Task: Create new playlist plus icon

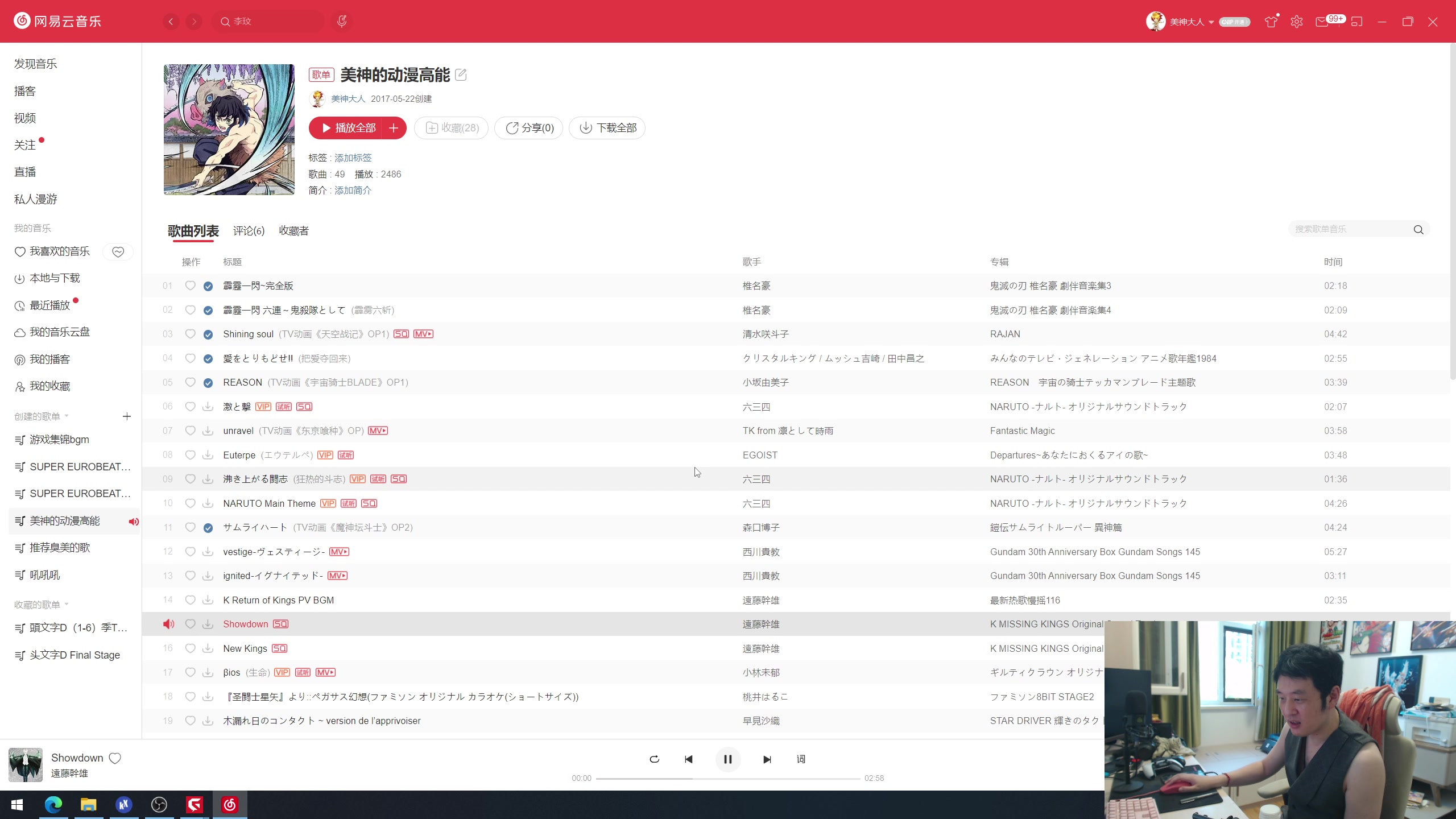Action: pos(127,416)
